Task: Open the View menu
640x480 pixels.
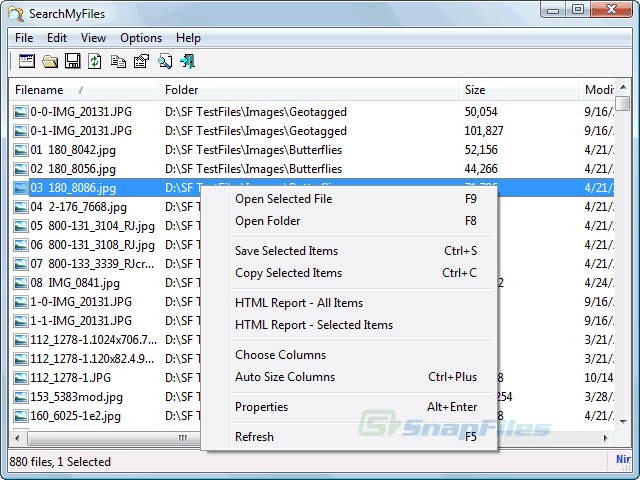Action: [x=93, y=38]
